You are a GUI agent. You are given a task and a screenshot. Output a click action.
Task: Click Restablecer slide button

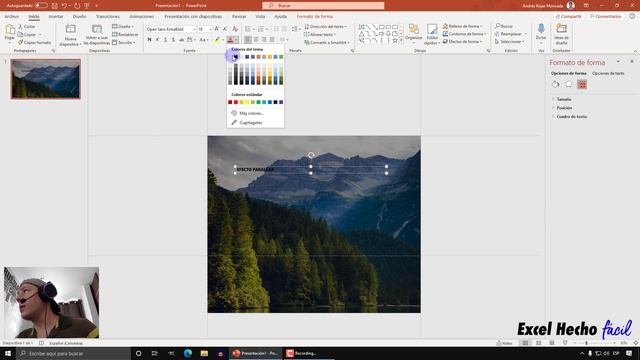[x=125, y=35]
